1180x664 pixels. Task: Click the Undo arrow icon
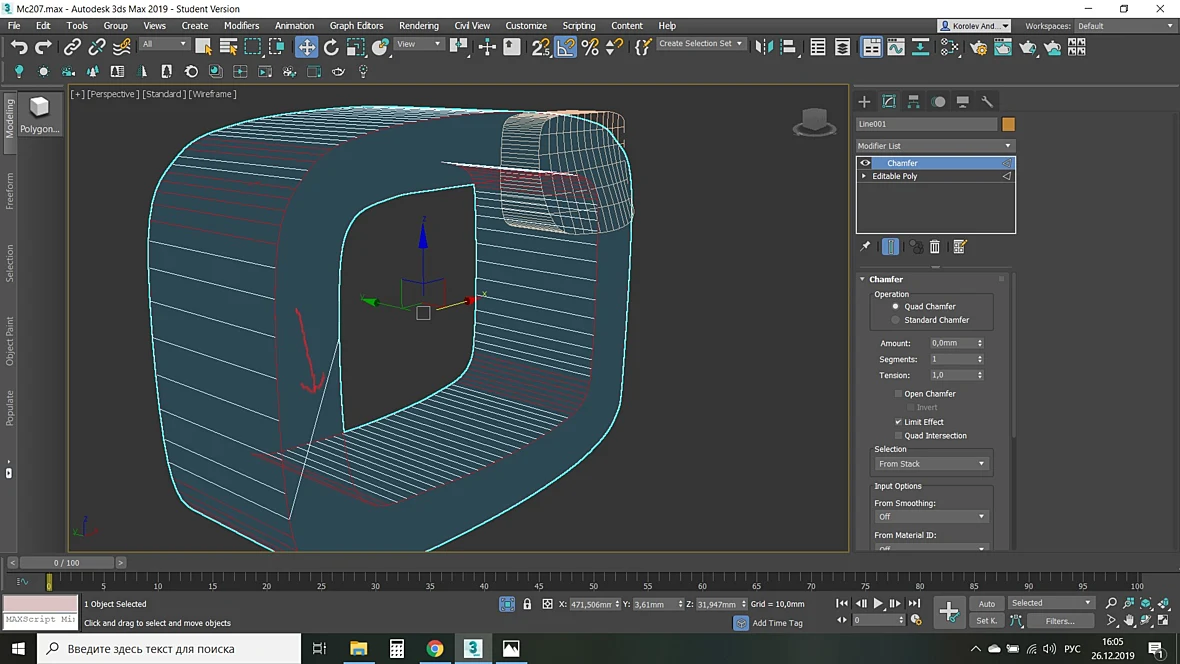point(19,47)
